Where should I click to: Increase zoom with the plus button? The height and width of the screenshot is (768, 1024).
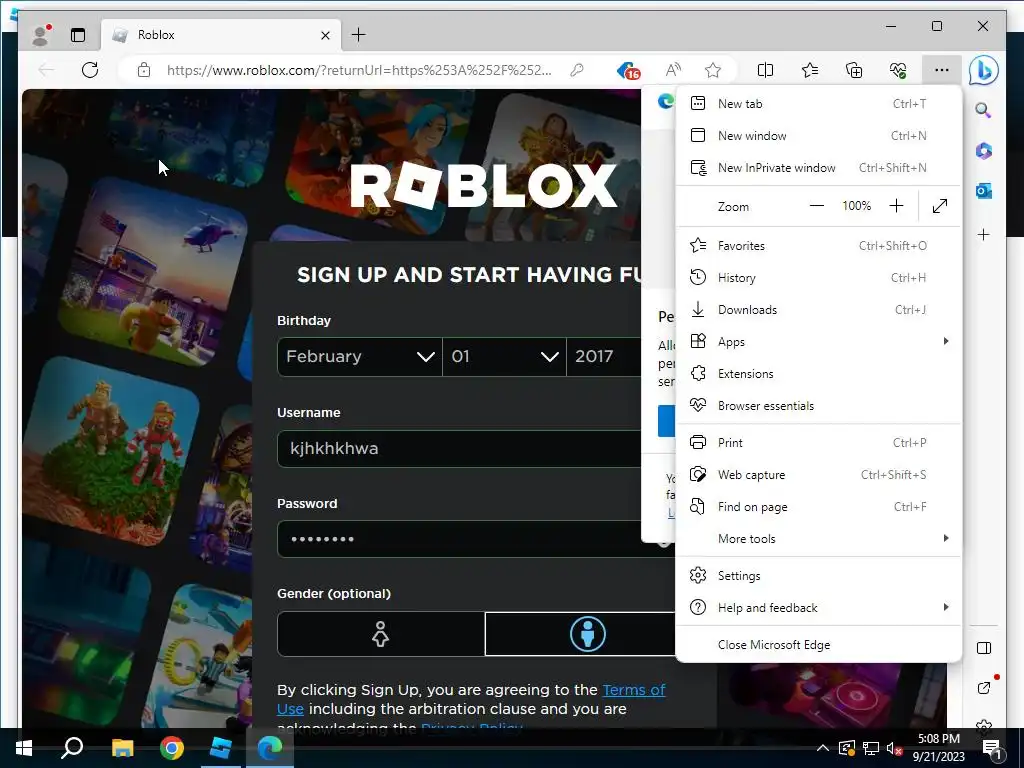pos(897,206)
